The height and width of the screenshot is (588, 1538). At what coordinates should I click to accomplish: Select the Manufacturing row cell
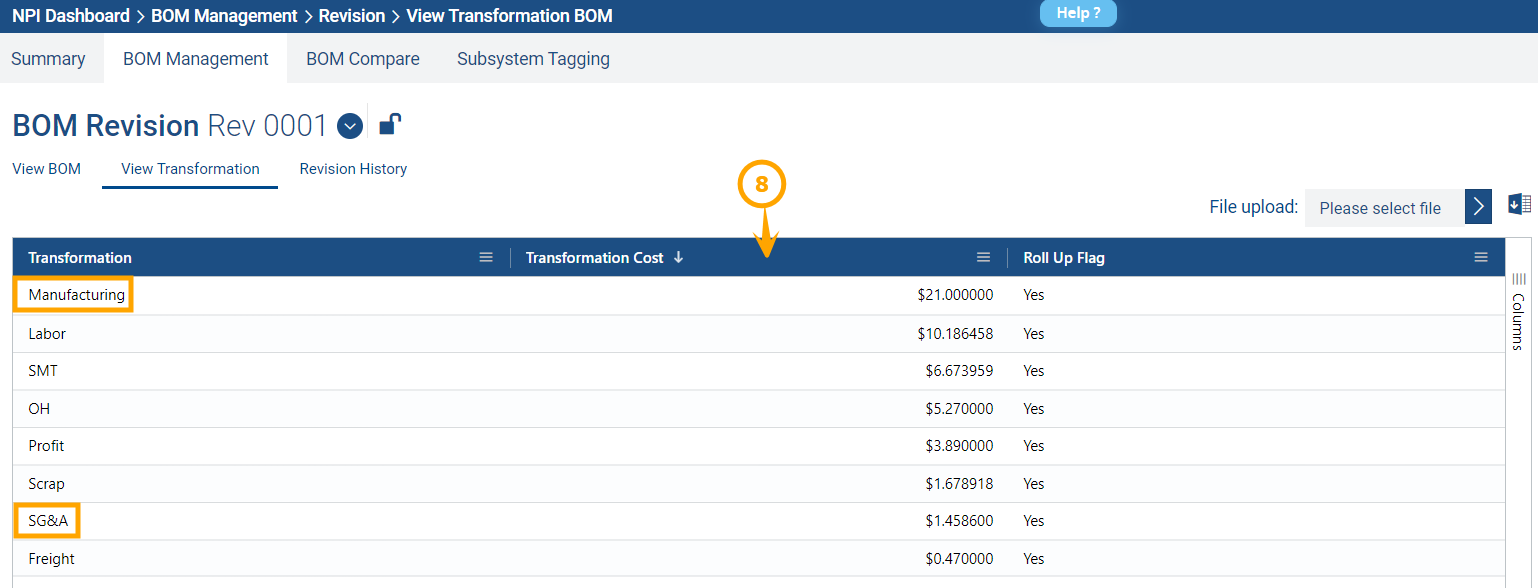click(x=77, y=295)
